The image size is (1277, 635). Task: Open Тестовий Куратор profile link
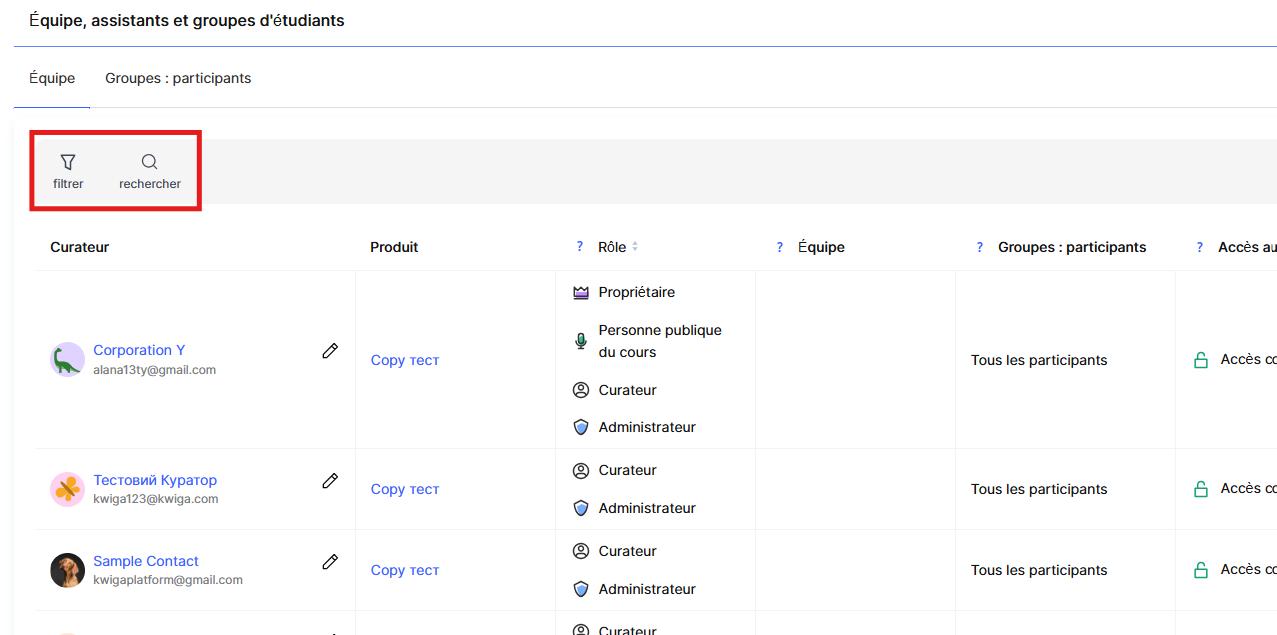(155, 480)
